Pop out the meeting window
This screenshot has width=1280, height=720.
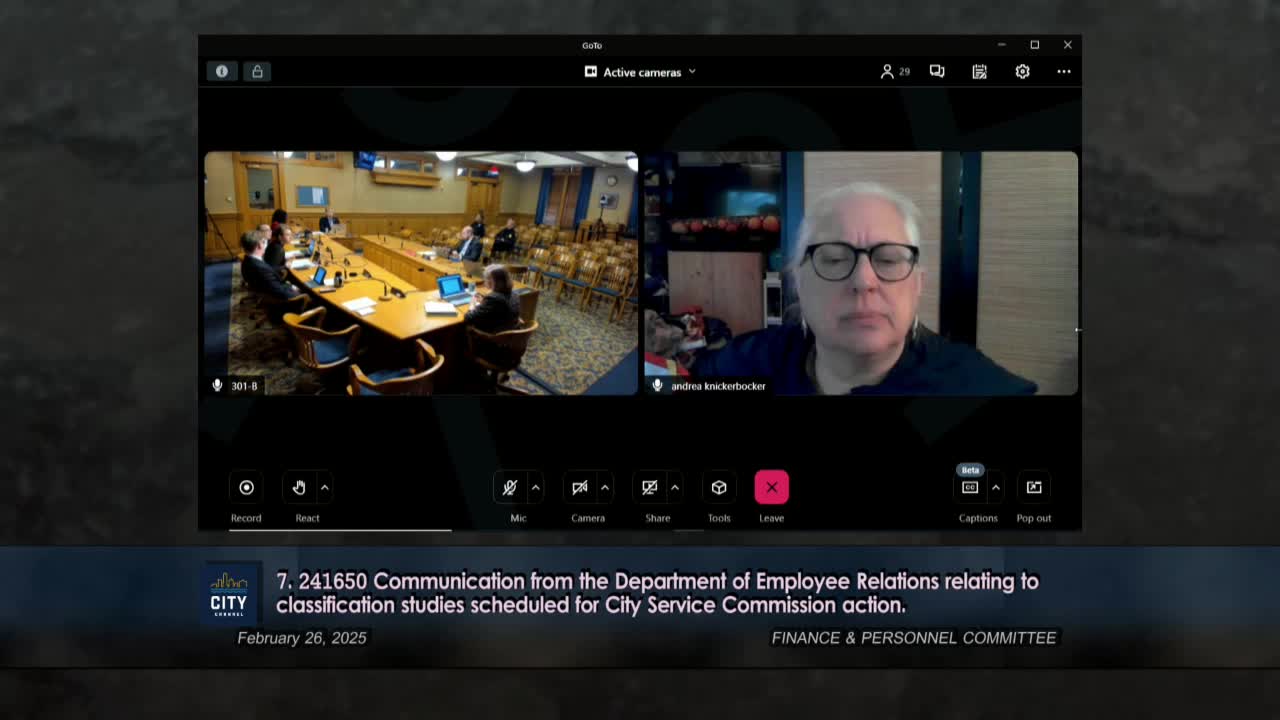[1034, 488]
